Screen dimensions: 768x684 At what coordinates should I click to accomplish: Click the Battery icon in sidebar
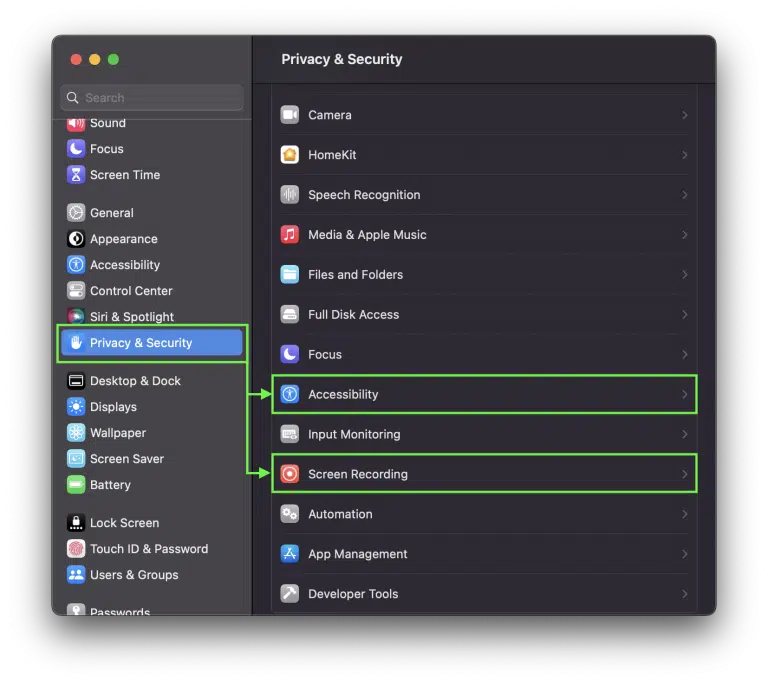point(76,485)
